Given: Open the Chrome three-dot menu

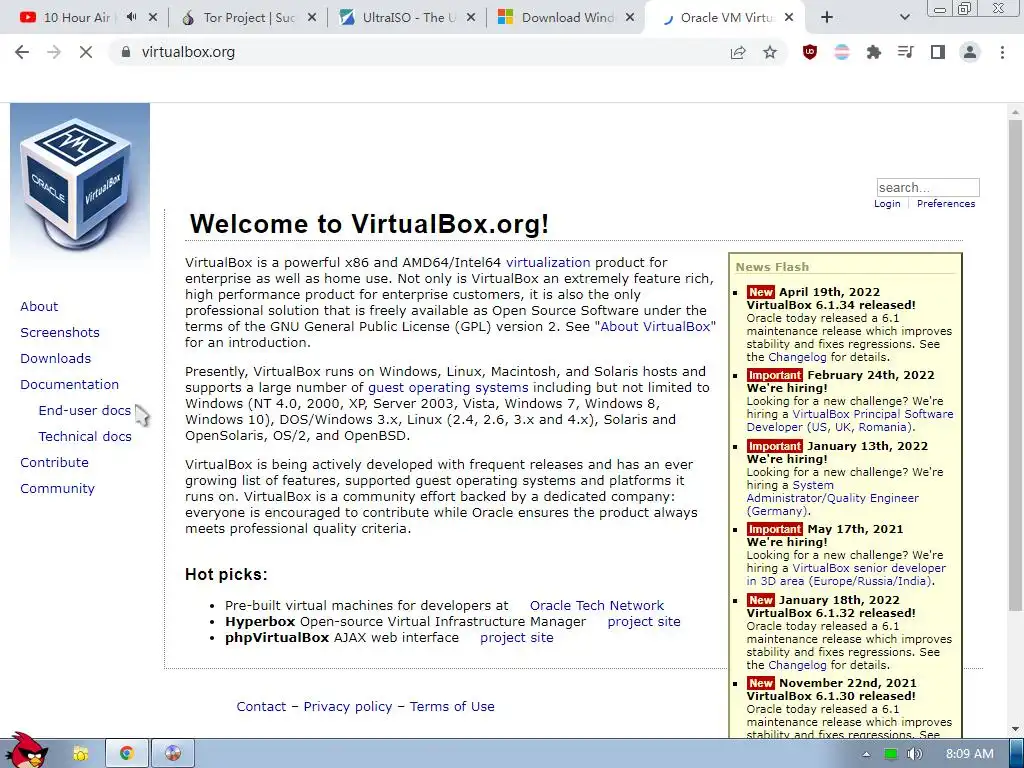Looking at the screenshot, I should [x=1002, y=52].
